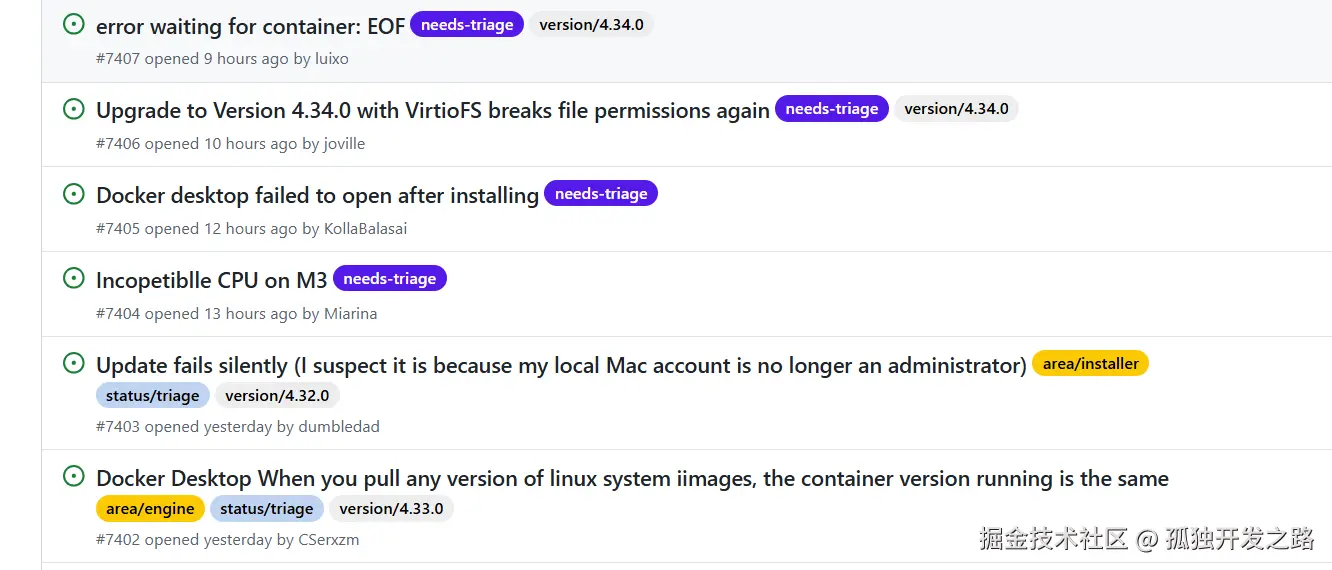
Task: Click open-issue icon beside "error waiting for container"
Action: tap(73, 24)
